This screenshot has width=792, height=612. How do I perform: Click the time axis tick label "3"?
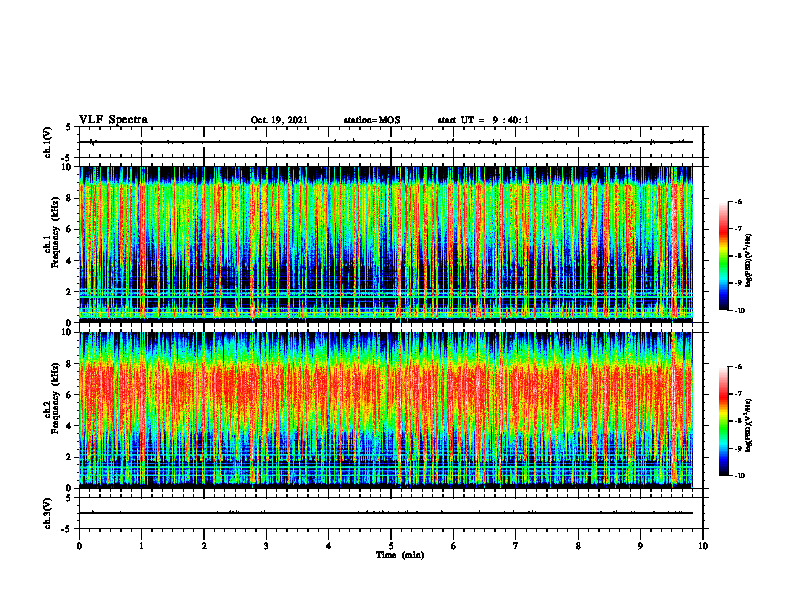266,546
